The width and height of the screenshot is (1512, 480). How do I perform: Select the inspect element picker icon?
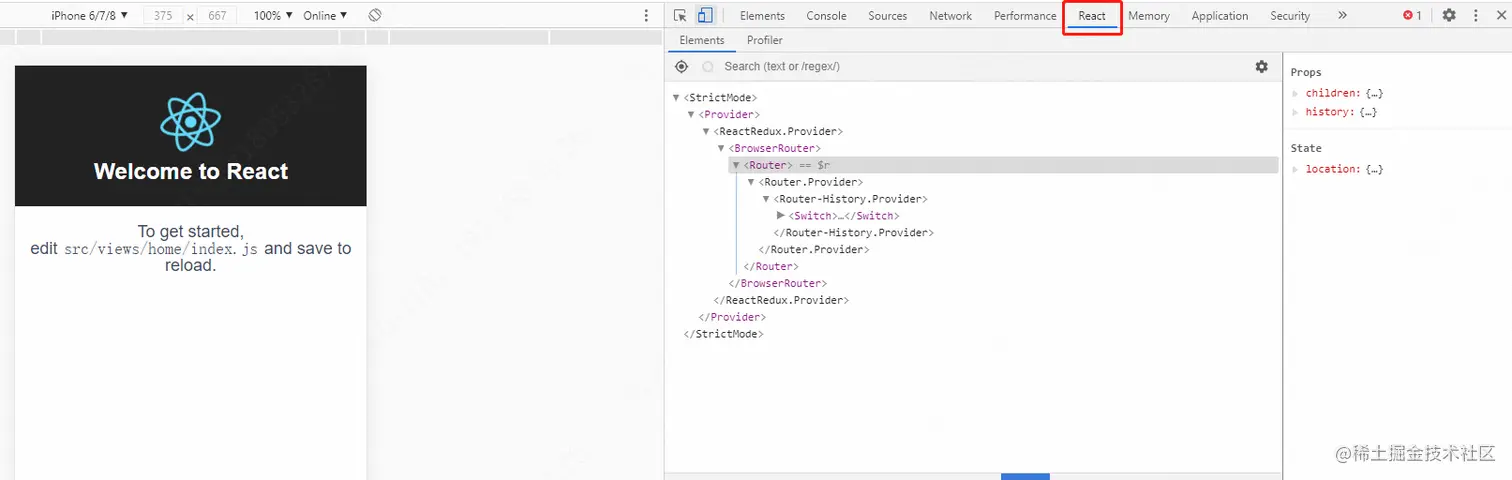680,16
